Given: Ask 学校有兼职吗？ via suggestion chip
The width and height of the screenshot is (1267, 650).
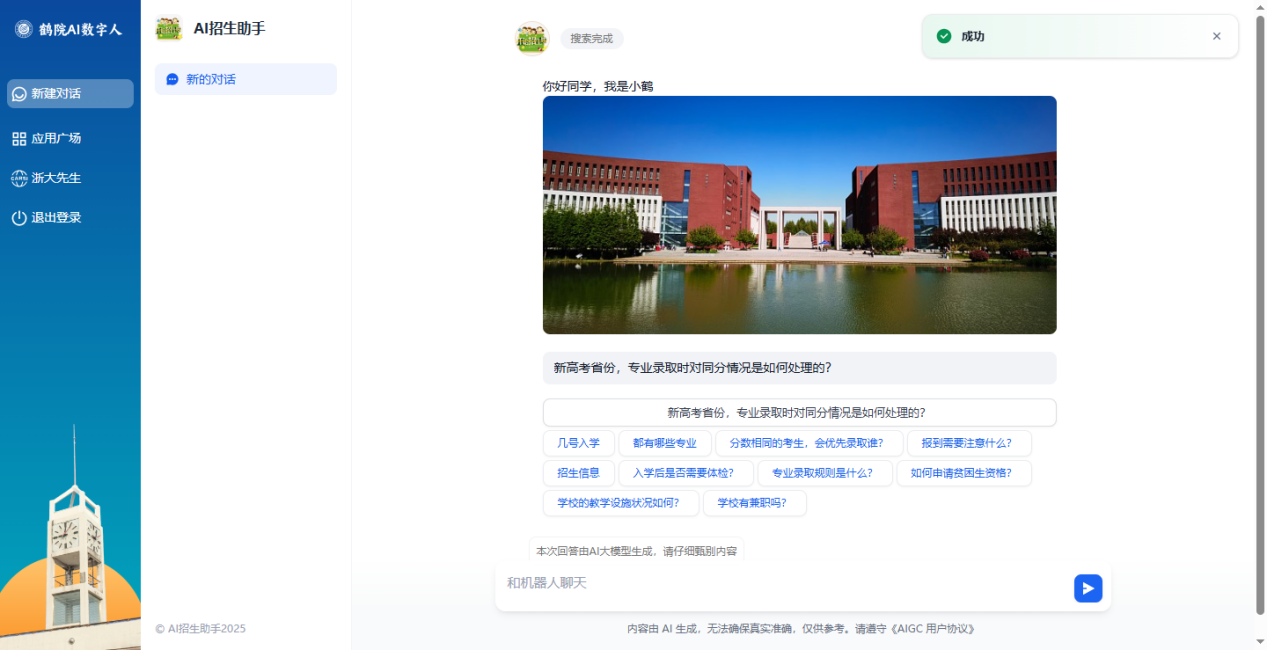Looking at the screenshot, I should coord(754,503).
